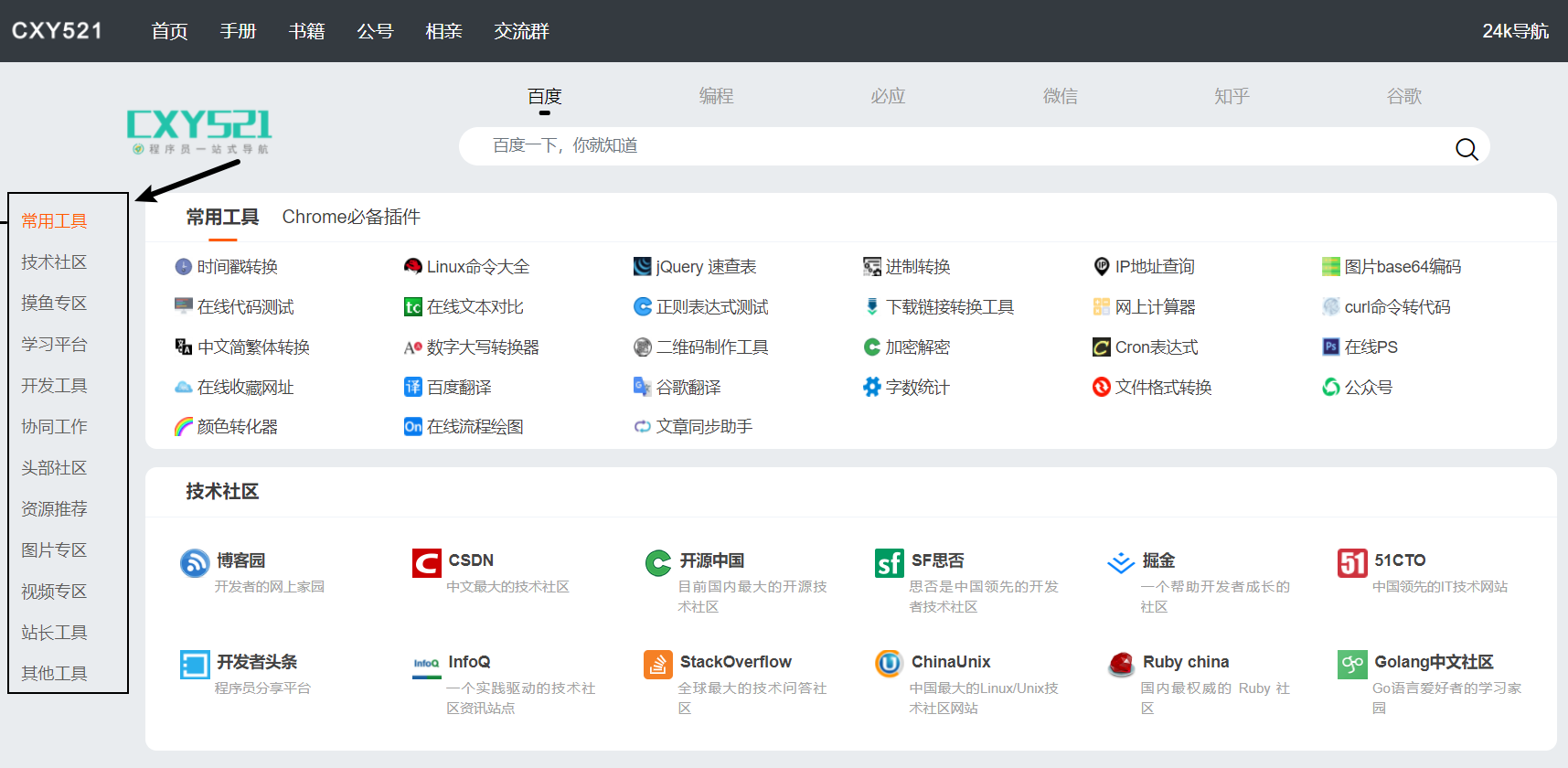
Task: Open the InfoQ community card
Action: click(506, 683)
